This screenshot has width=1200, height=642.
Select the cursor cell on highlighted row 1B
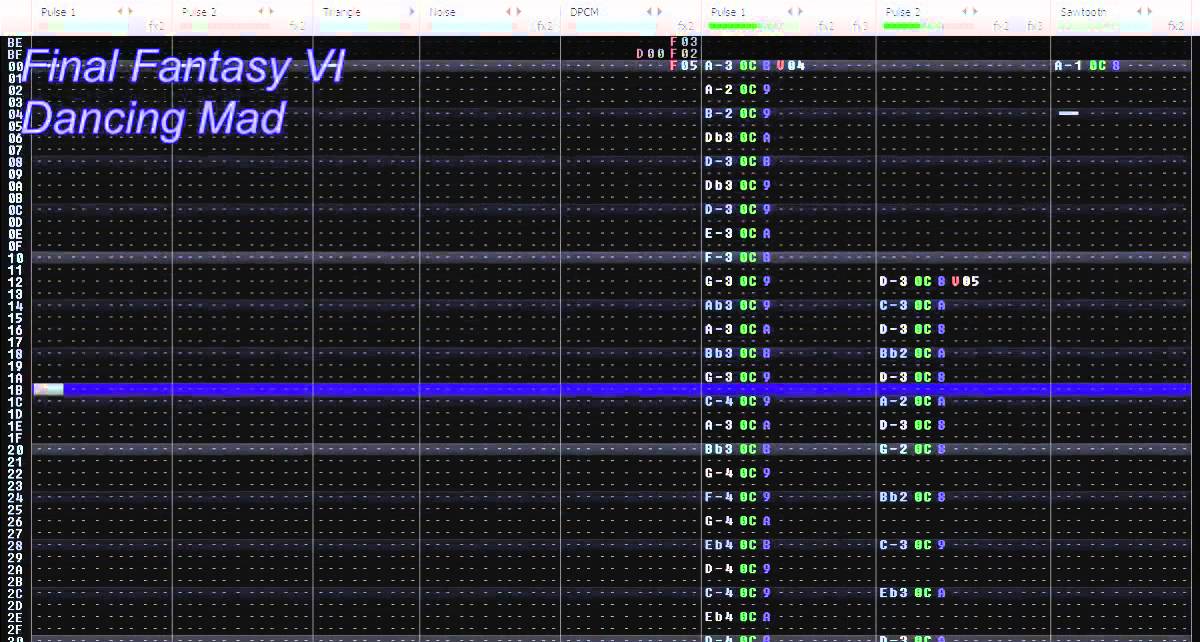48,389
